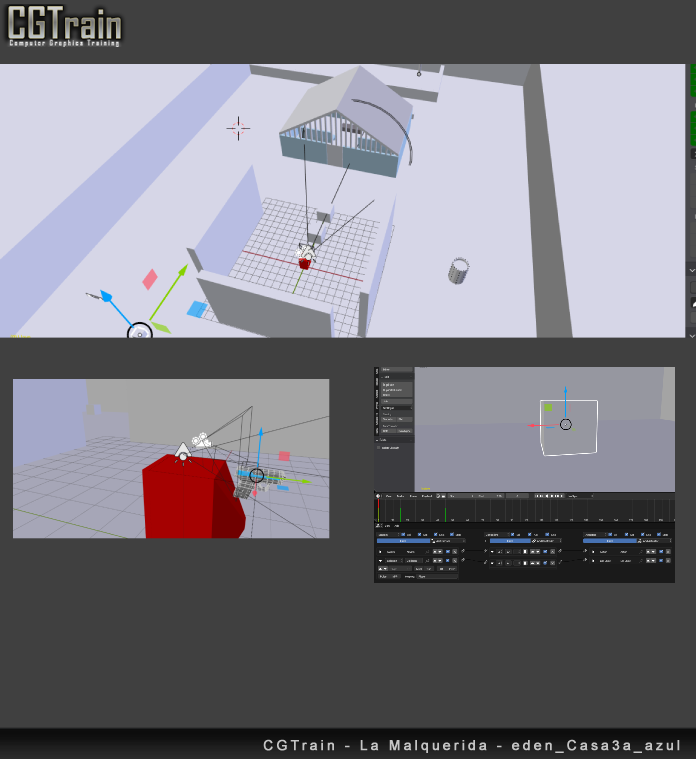Select the lamp object icon above red cube
The height and width of the screenshot is (759, 696).
[182, 453]
